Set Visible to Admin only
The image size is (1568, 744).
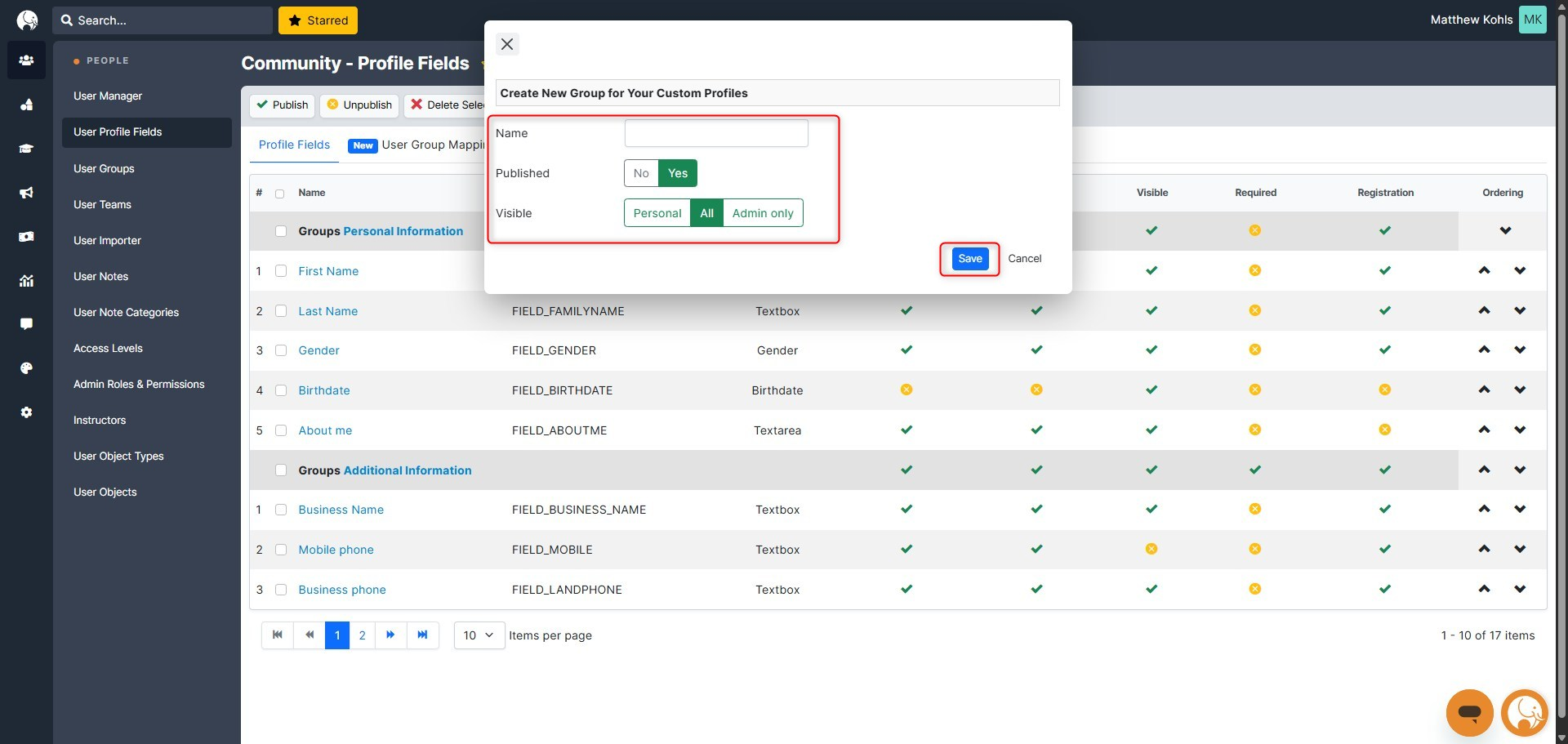click(x=762, y=213)
